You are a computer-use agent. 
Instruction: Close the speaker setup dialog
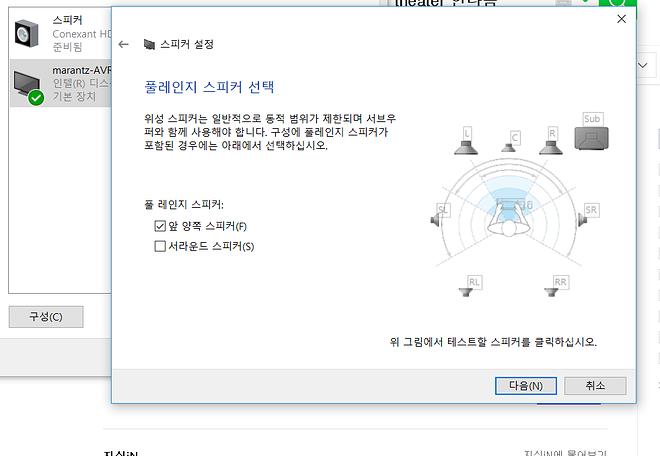point(621,19)
